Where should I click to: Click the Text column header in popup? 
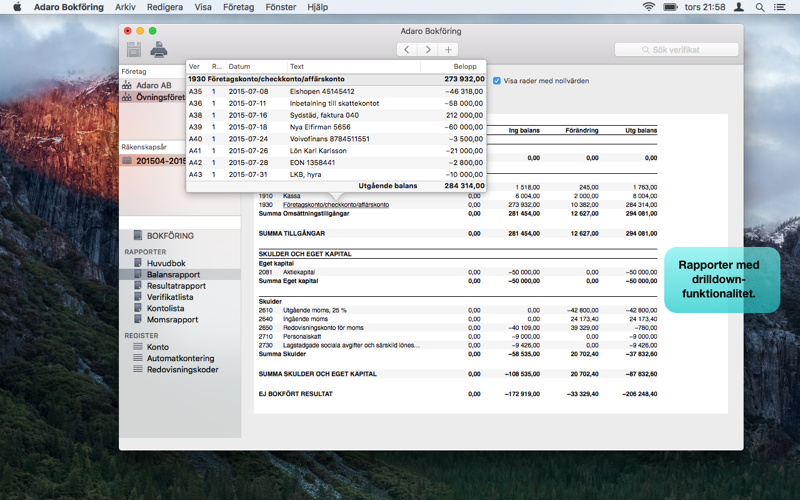354,66
